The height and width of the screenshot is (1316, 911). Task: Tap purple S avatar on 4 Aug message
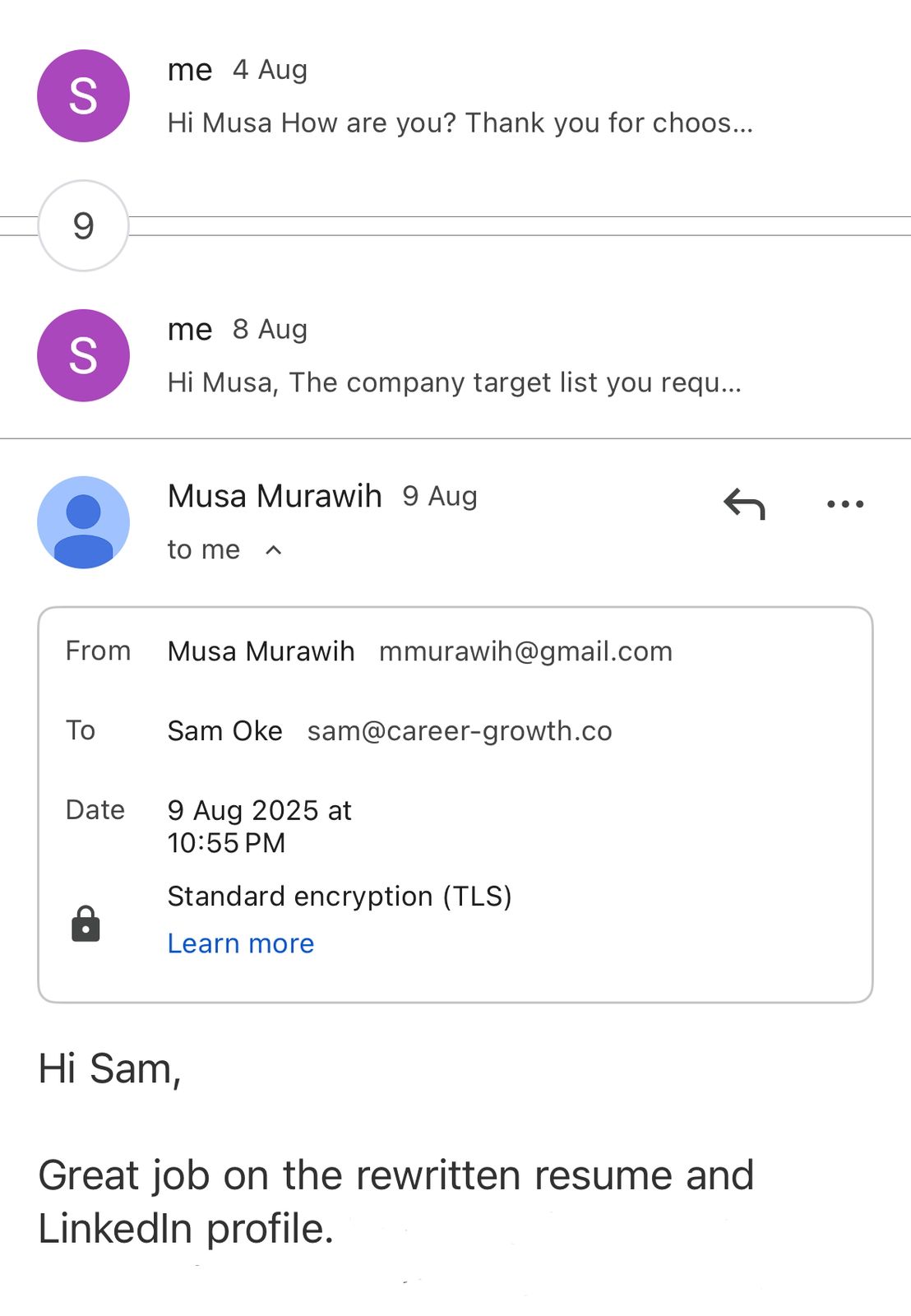(83, 96)
